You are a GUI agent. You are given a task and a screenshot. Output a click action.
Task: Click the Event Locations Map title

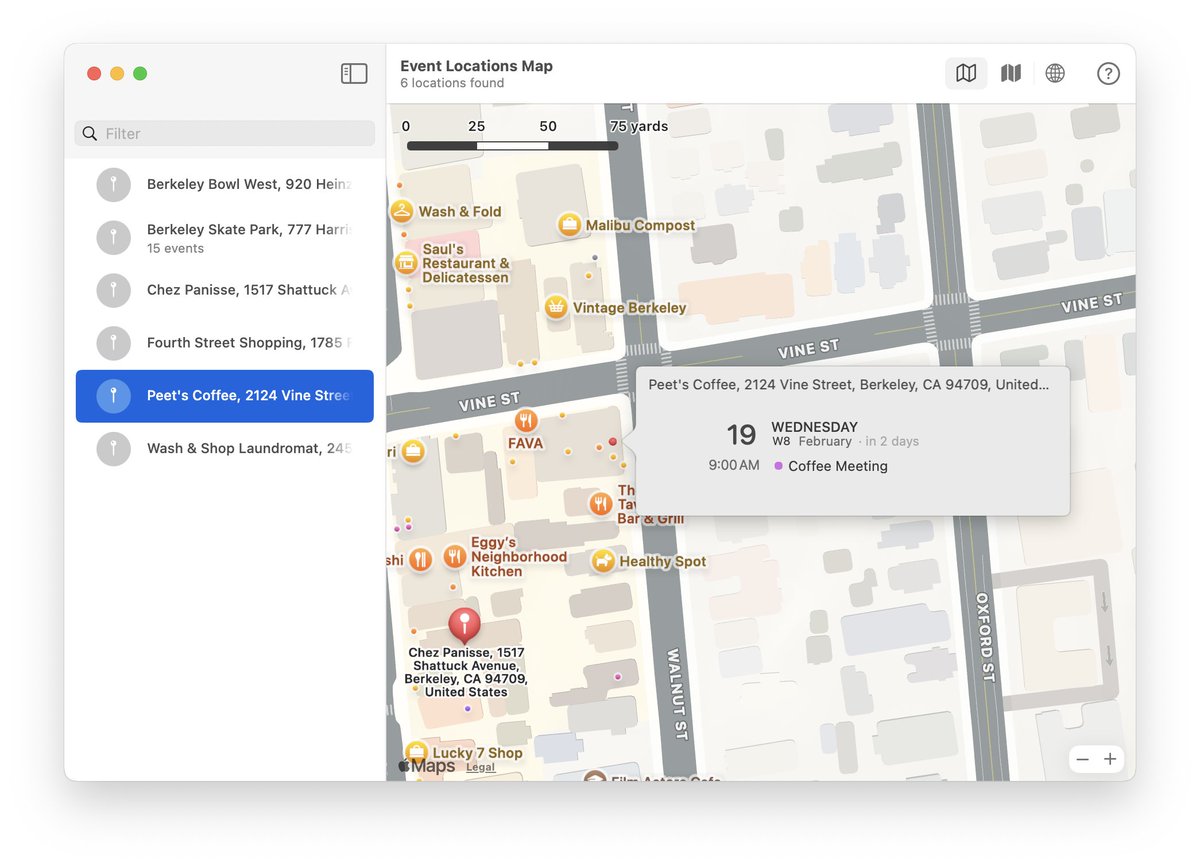476,66
